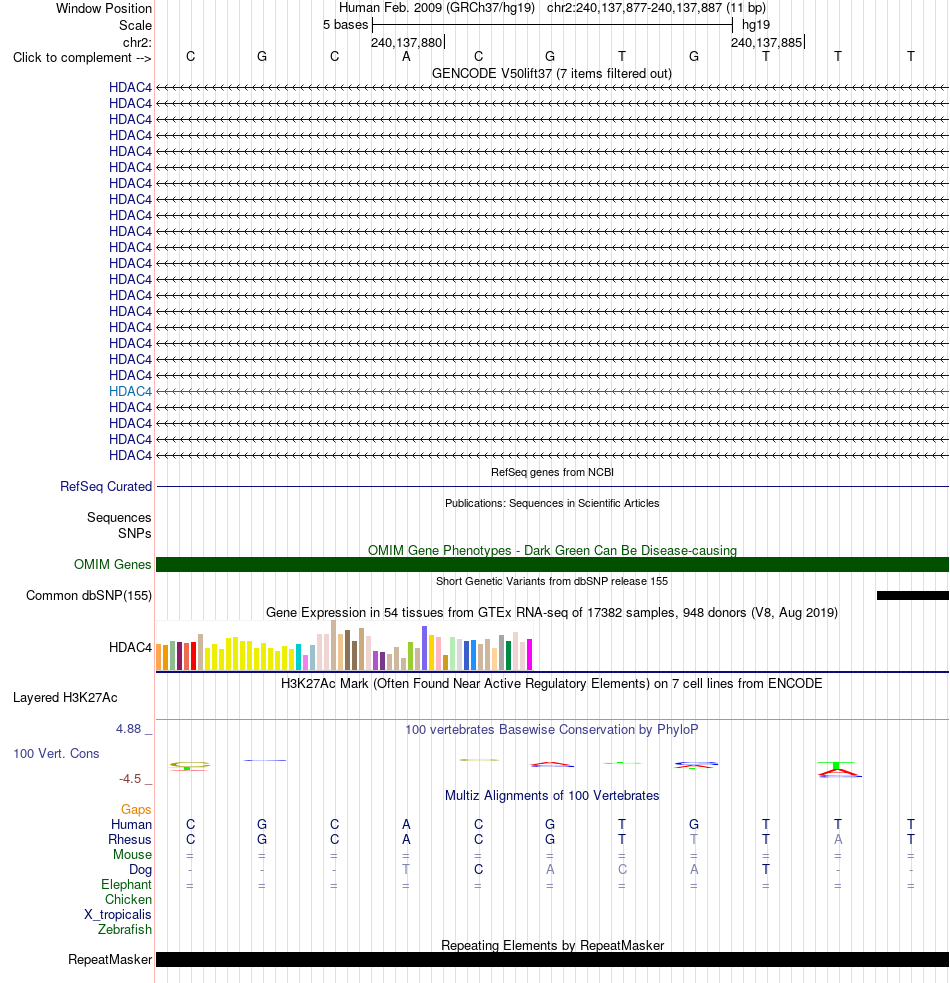The height and width of the screenshot is (983, 950).
Task: Click the SNPs subtrack label
Action: coord(134,534)
